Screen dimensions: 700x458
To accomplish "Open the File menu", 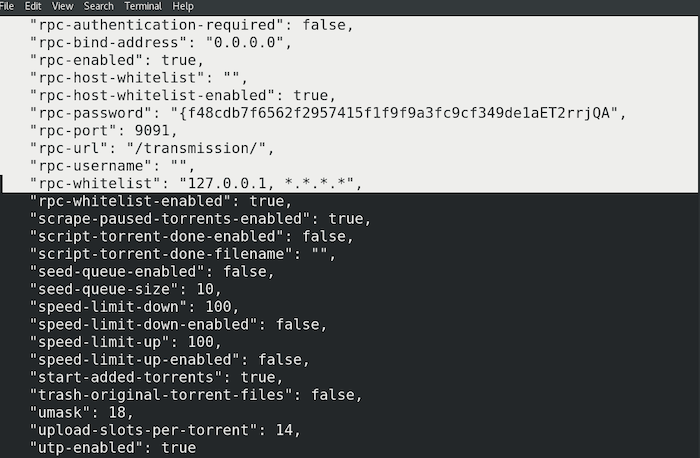I will (x=7, y=6).
